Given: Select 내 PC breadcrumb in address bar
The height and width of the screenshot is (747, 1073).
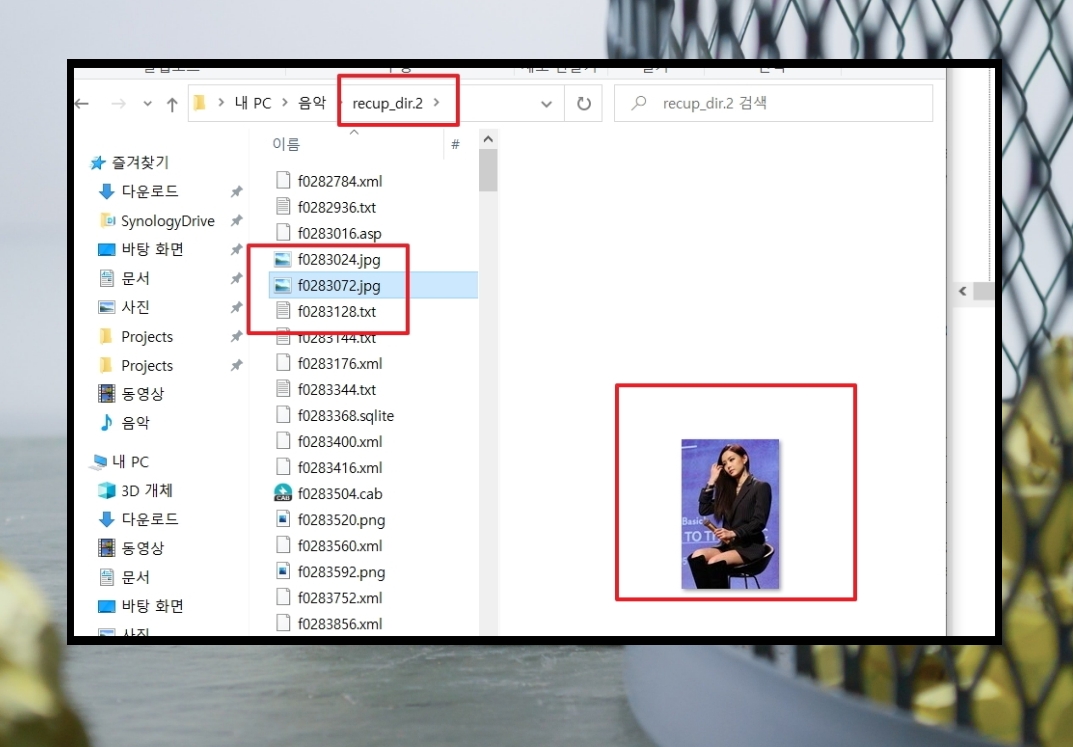Looking at the screenshot, I should [x=253, y=103].
